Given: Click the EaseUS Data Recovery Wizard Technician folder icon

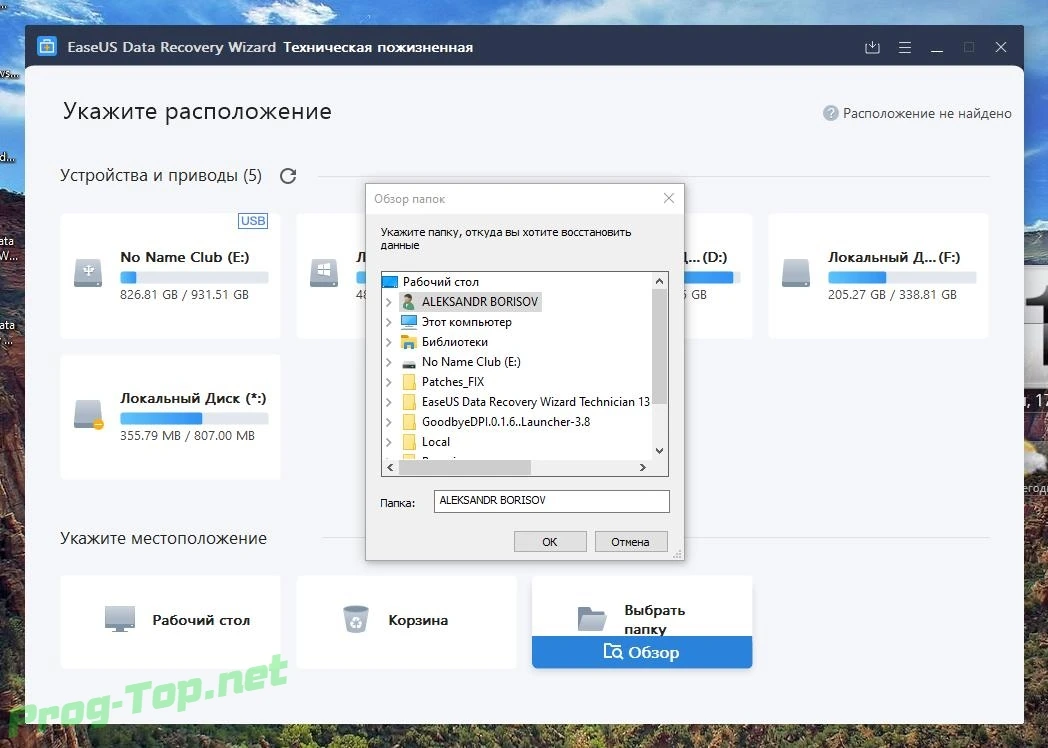Looking at the screenshot, I should pos(409,402).
